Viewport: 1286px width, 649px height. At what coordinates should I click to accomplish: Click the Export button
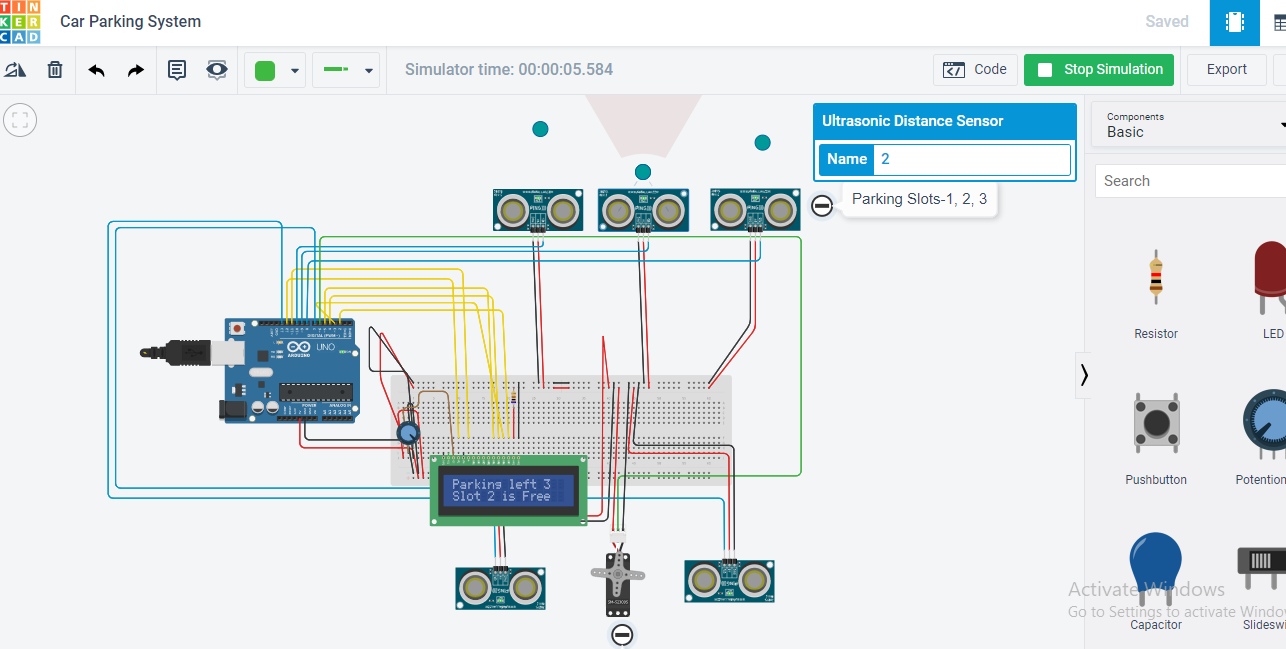(1227, 70)
